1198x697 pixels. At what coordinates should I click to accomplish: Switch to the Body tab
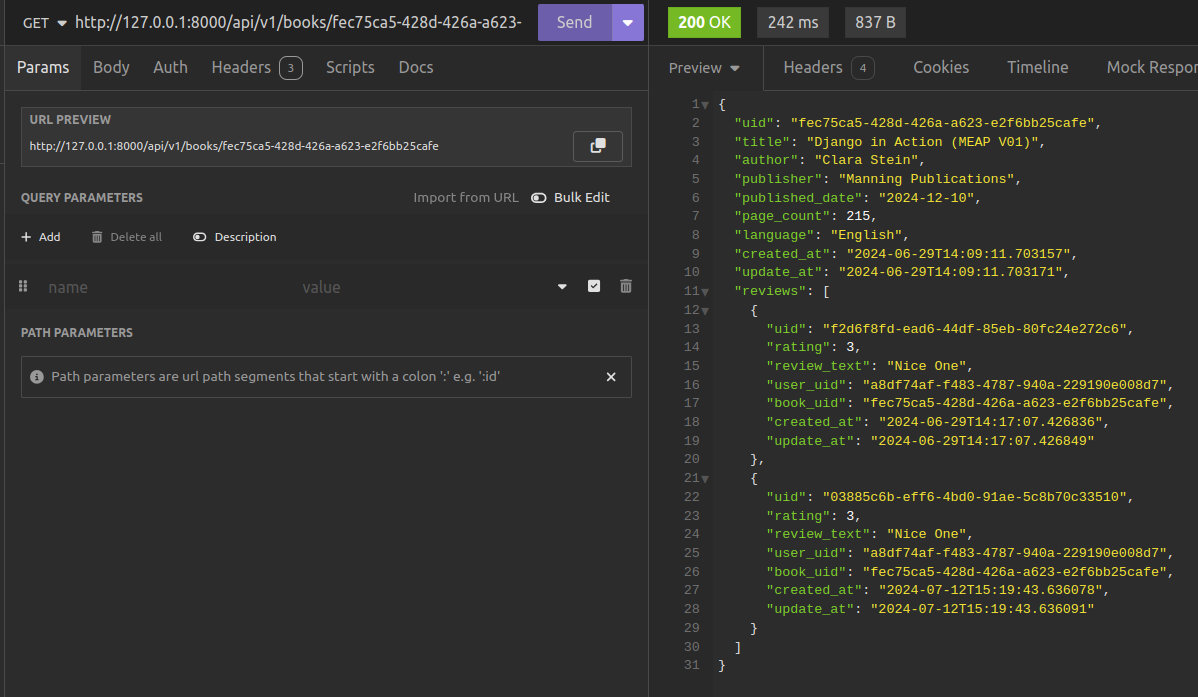click(111, 67)
